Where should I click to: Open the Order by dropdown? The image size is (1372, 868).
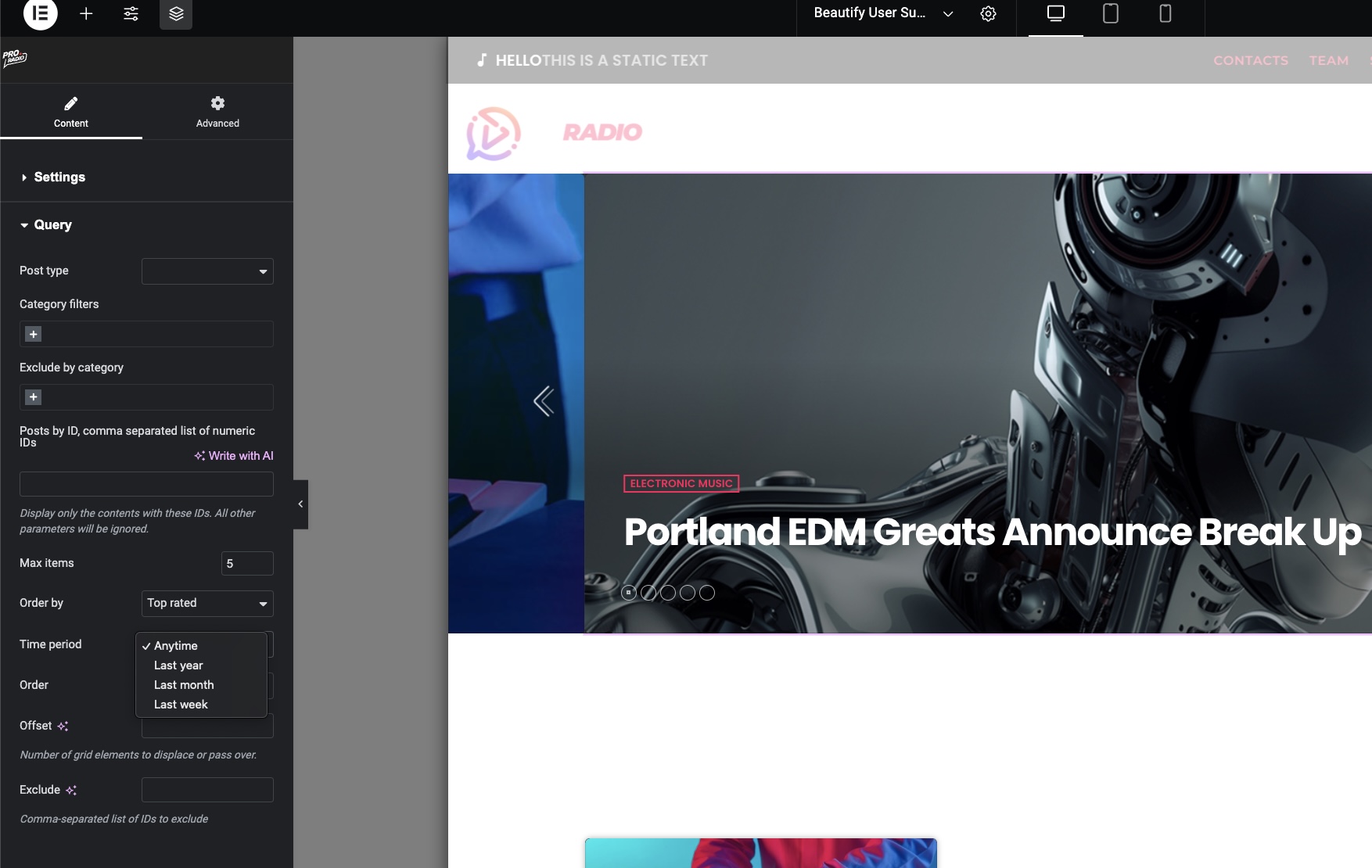click(x=207, y=603)
